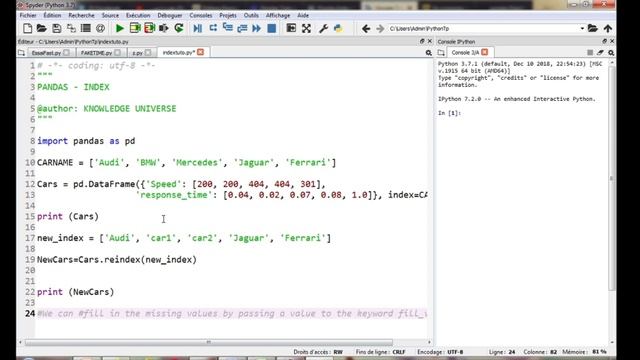Go to parent directory up arrow
This screenshot has height=360, width=640.
coord(608,29)
